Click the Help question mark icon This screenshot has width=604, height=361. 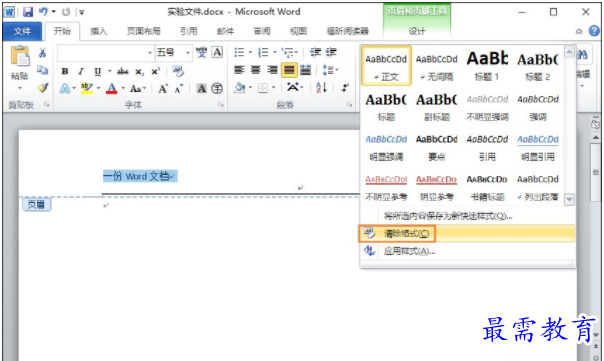594,31
